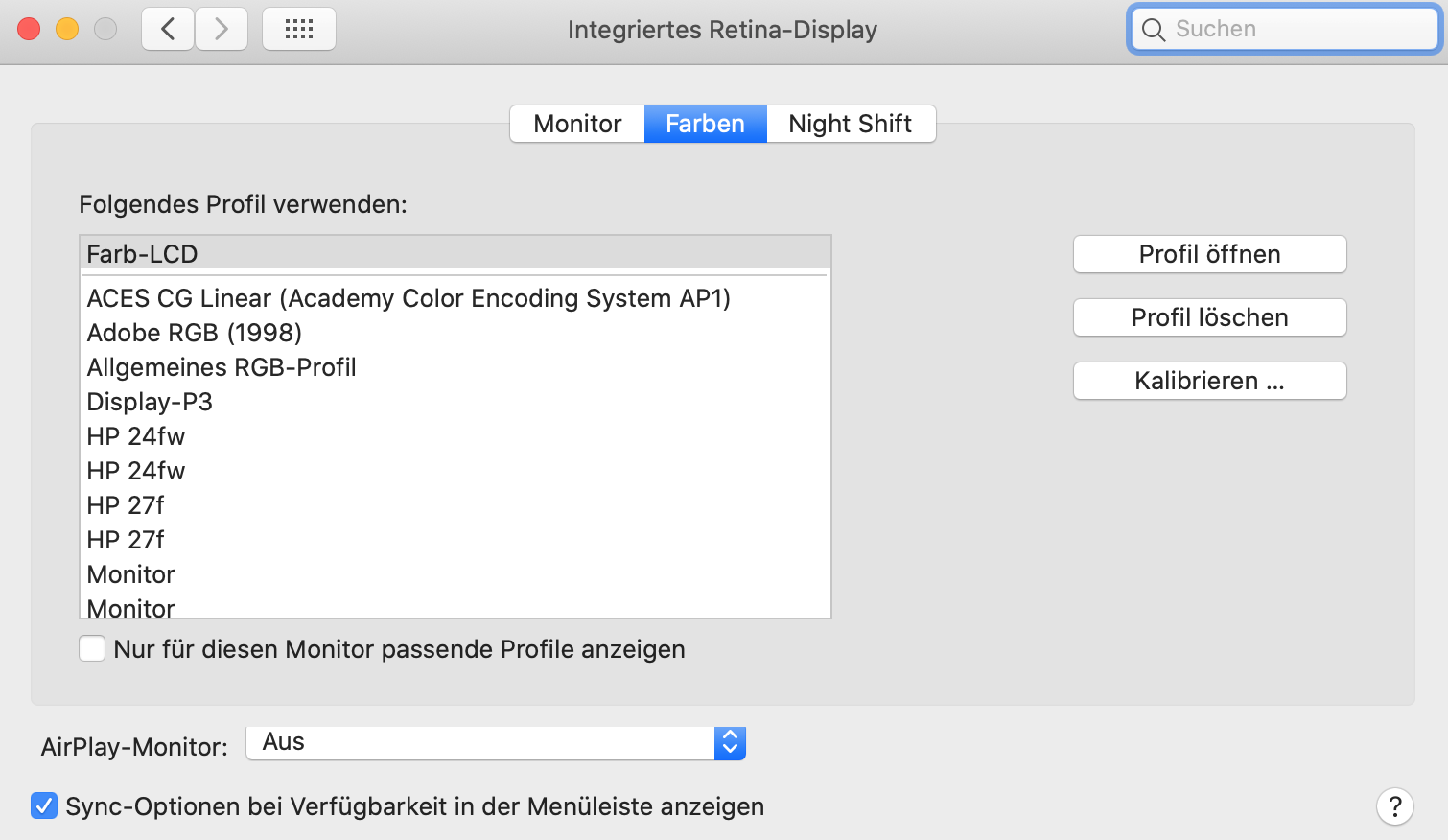The width and height of the screenshot is (1448, 840).
Task: Enable Nur für diesen Monitor passende Profile
Action: tap(92, 649)
